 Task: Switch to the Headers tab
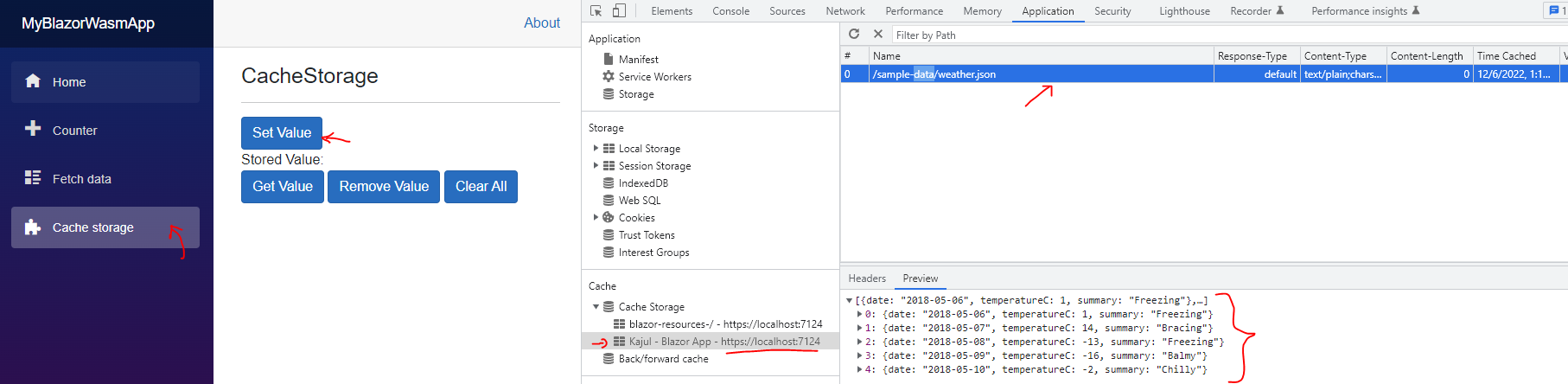point(867,278)
